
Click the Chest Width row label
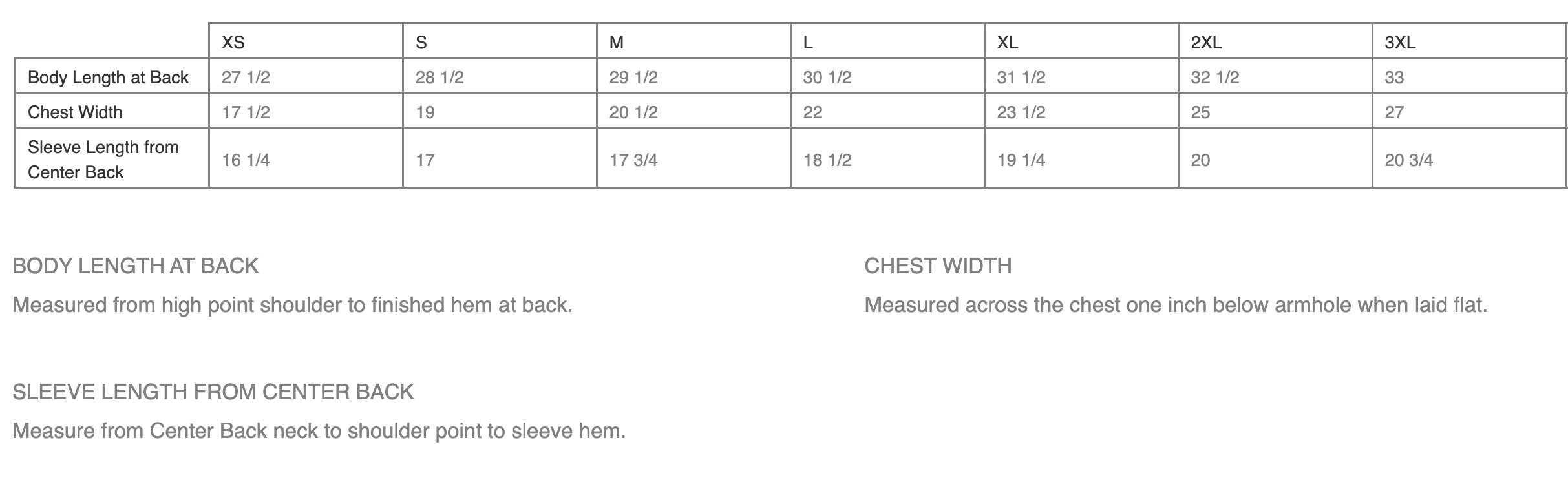click(75, 112)
